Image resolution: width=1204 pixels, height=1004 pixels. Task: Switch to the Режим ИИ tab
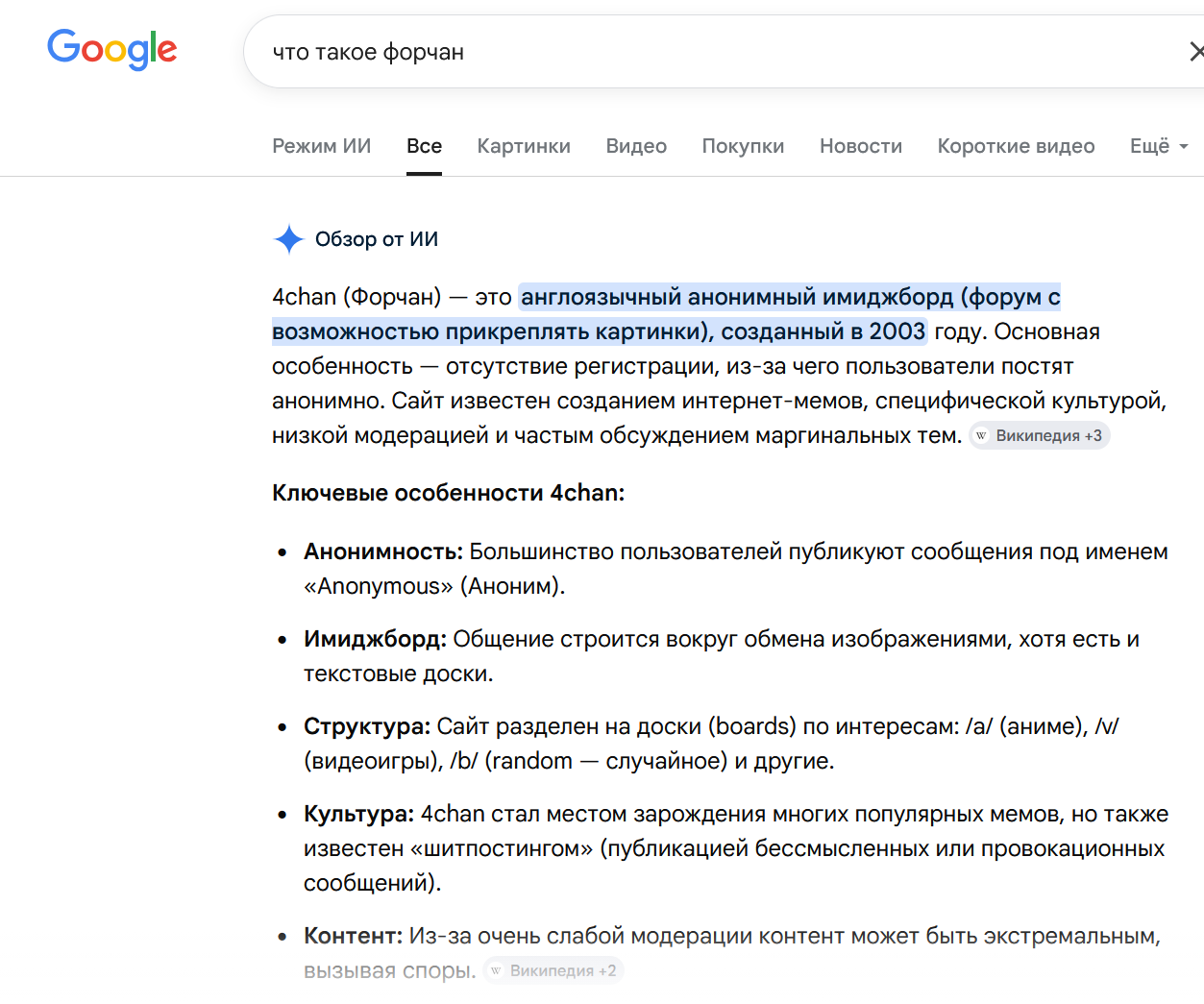[321, 146]
